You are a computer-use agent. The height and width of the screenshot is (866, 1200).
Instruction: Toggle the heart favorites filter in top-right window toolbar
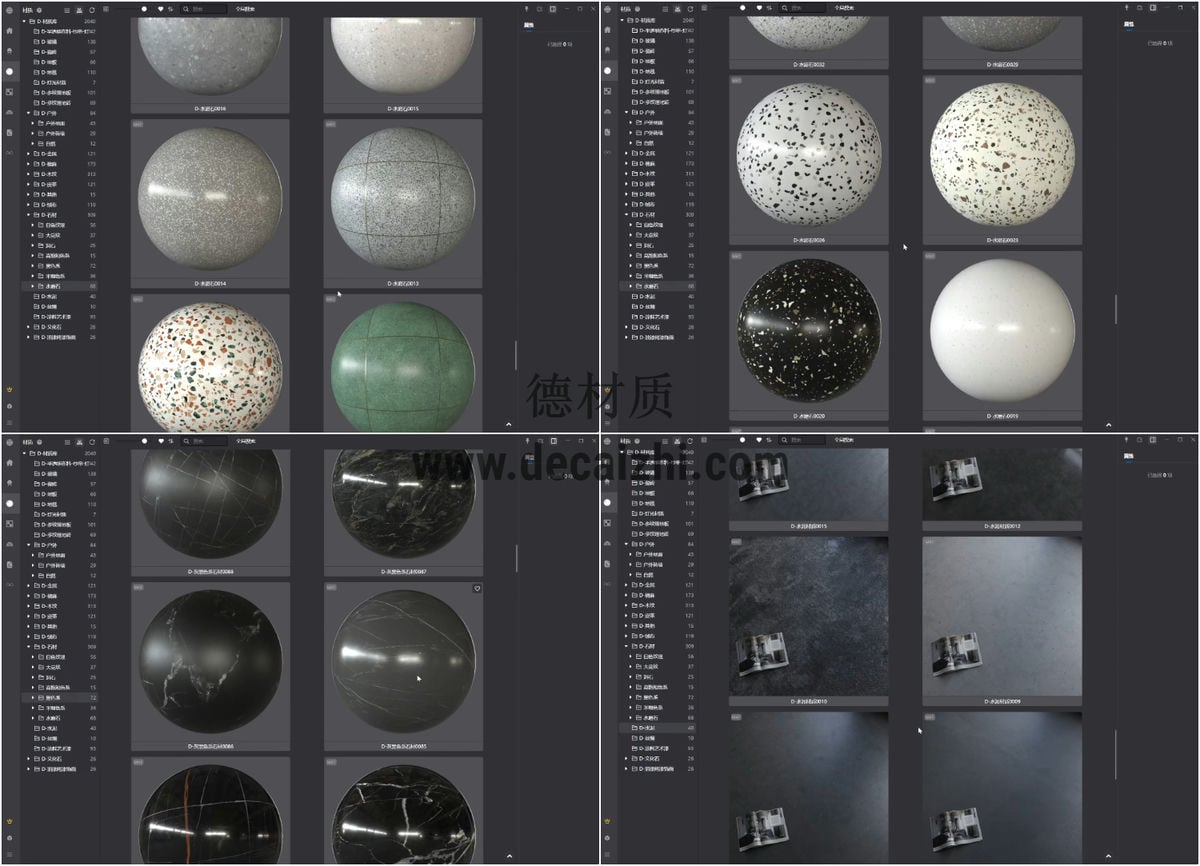(758, 8)
